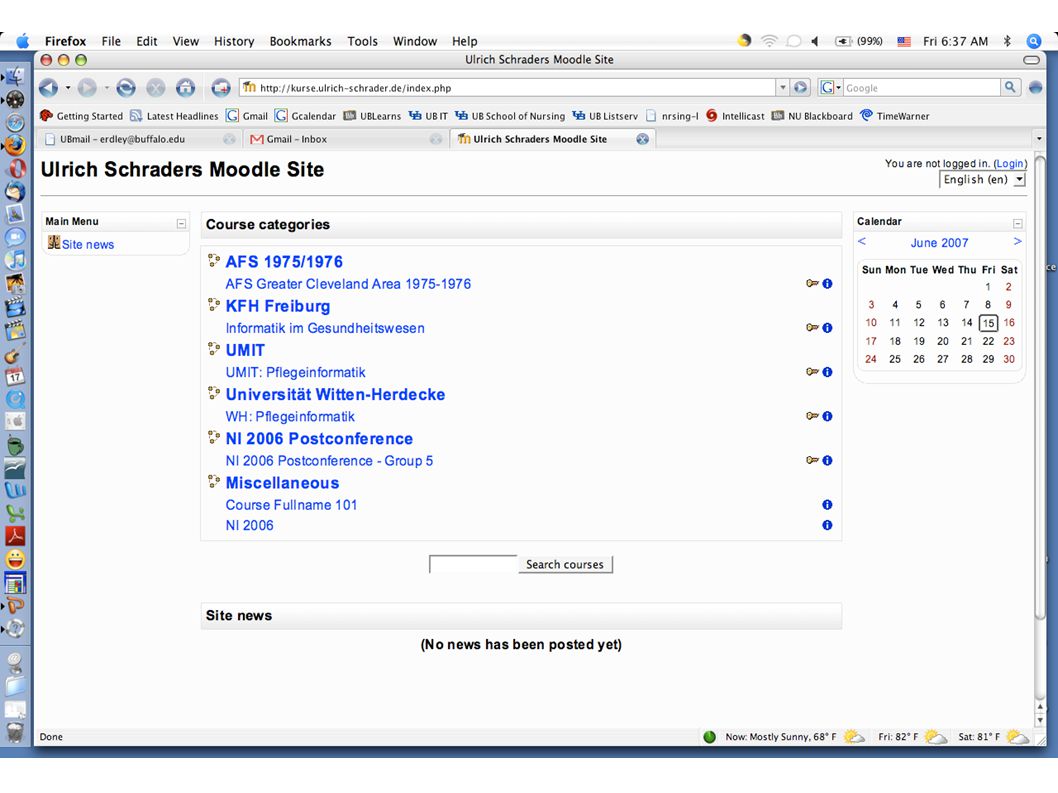This screenshot has height=793, width=1058.
Task: Click the volume icon in menu bar
Action: pyautogui.click(x=815, y=41)
